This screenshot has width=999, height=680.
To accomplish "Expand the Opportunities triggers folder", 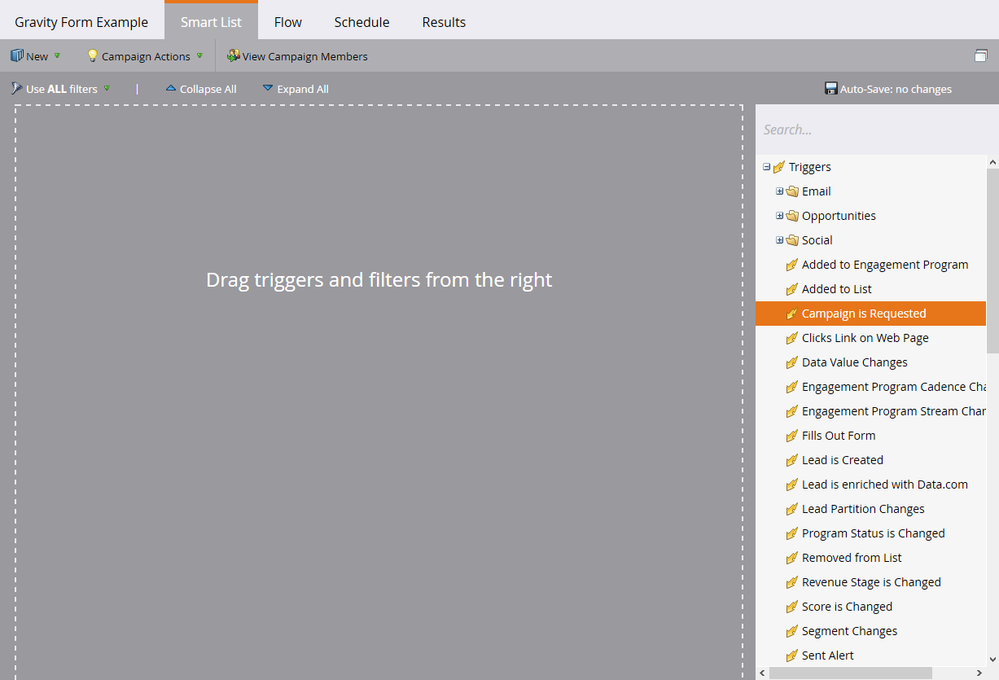I will pyautogui.click(x=780, y=216).
